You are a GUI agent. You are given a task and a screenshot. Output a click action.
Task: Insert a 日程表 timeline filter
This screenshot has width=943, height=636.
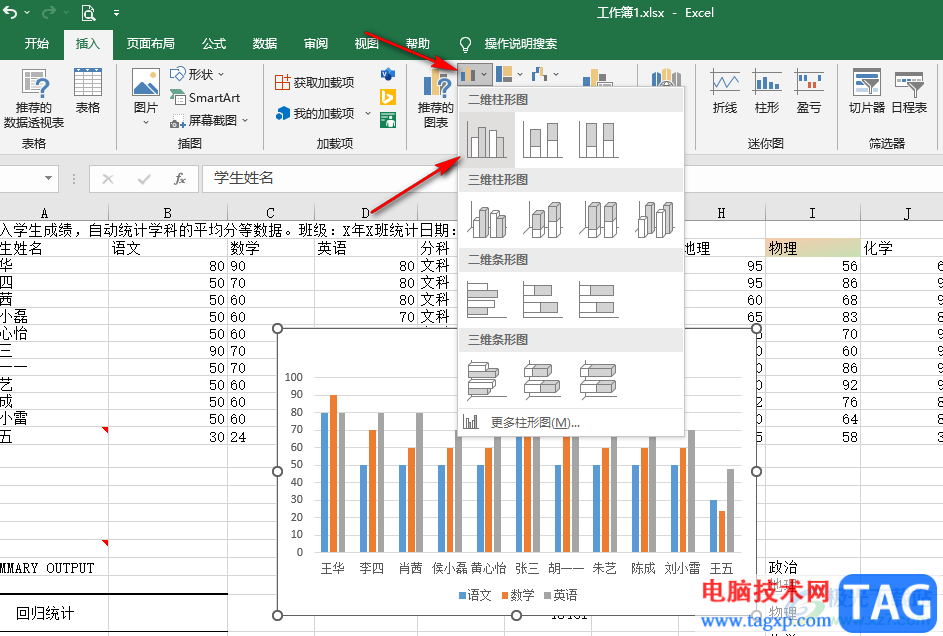[x=909, y=91]
